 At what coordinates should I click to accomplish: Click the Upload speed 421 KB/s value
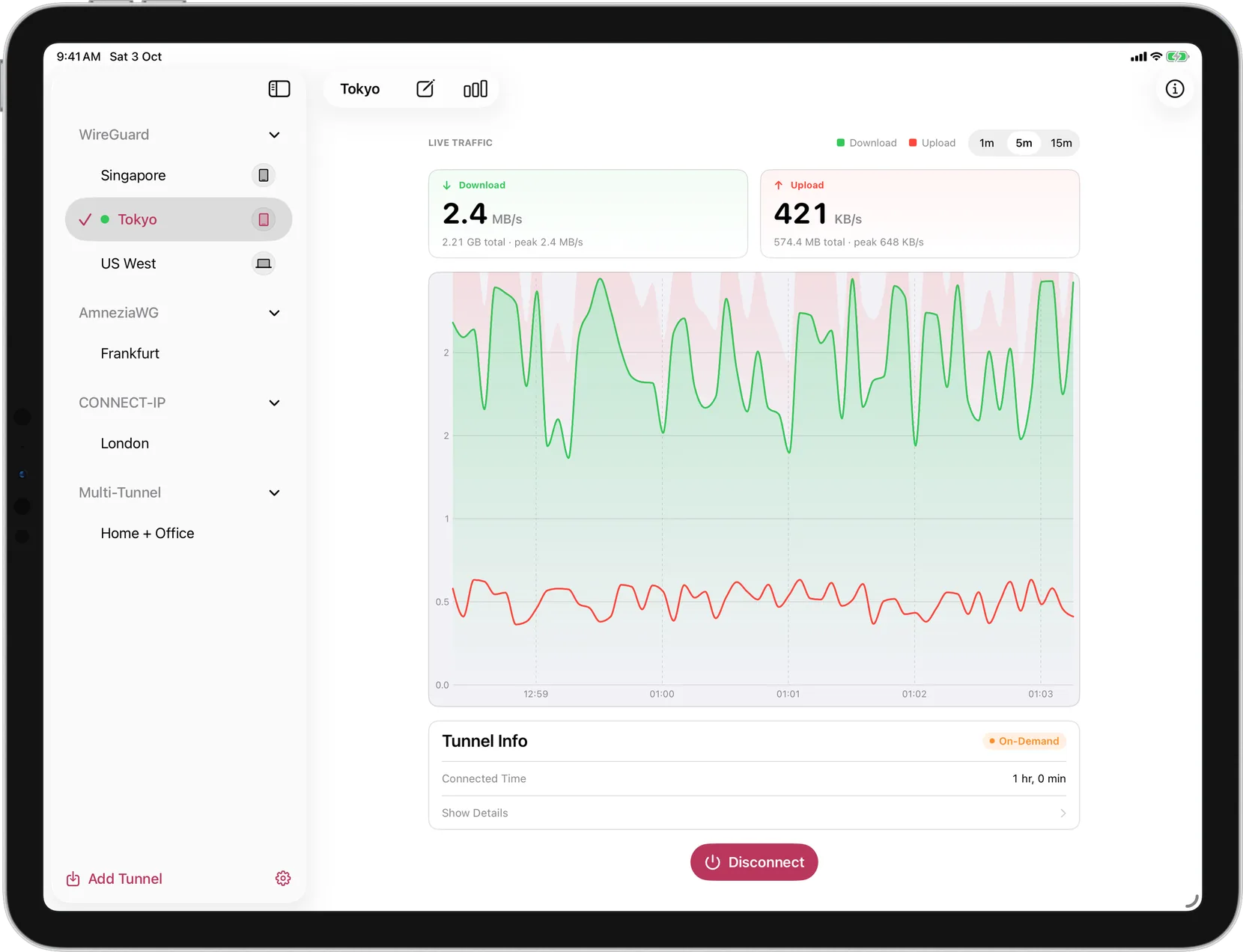[x=818, y=214]
